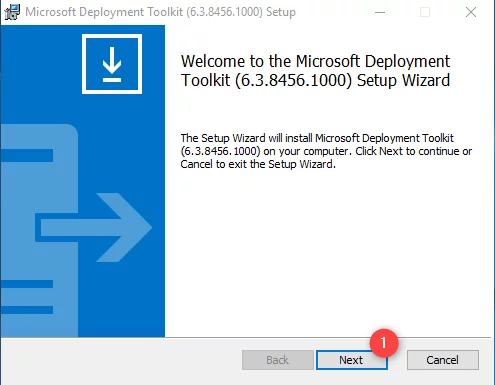495x385 pixels.
Task: Click the 'The Setup Wizard will install' paragraph
Action: [x=326, y=151]
